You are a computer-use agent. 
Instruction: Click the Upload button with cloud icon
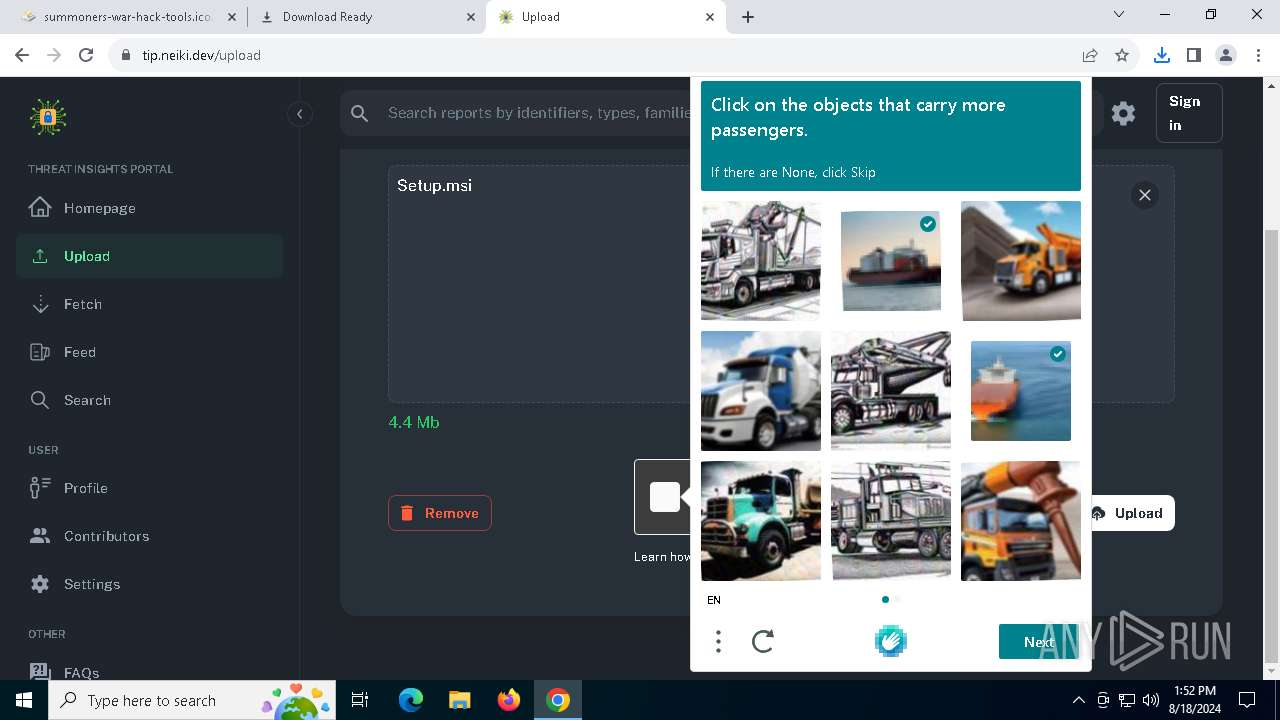(1130, 513)
